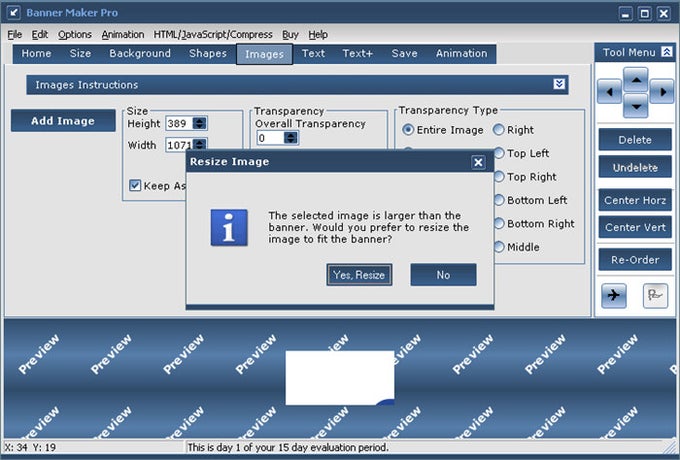The image size is (680, 460).
Task: Minimize the Banner Maker Pro window
Action: point(625,13)
